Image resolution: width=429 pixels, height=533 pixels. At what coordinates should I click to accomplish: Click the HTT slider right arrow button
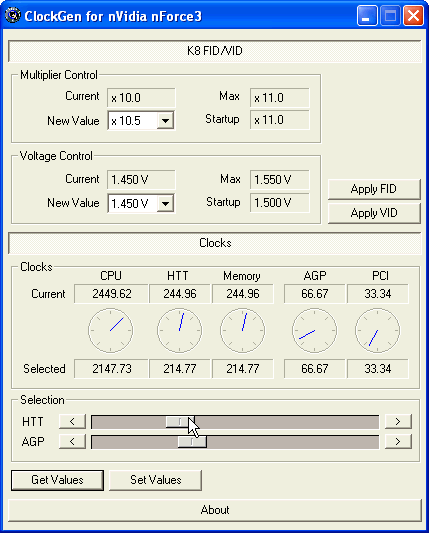pos(398,422)
